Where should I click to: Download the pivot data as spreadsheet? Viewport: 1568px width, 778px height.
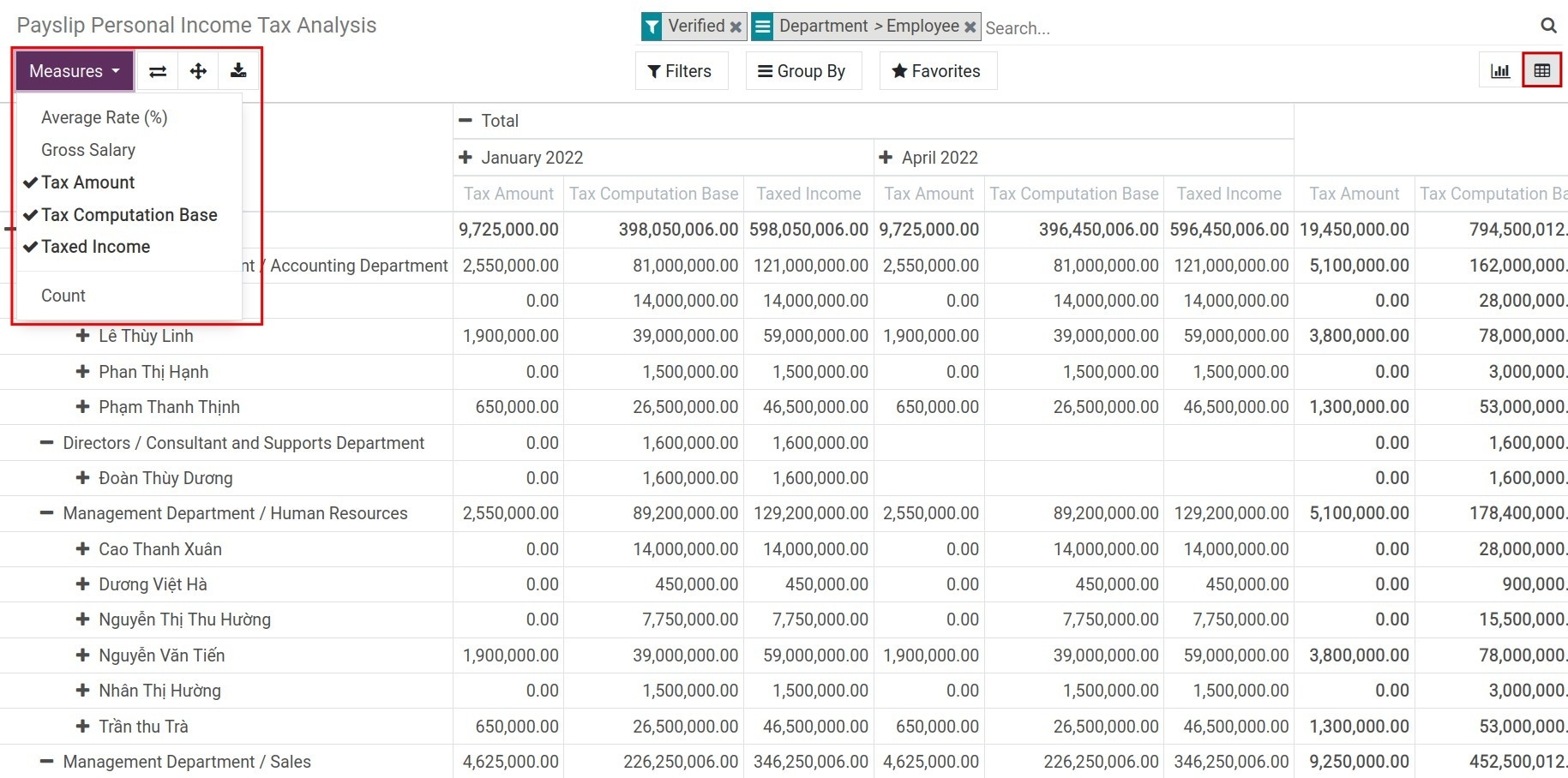click(x=239, y=70)
